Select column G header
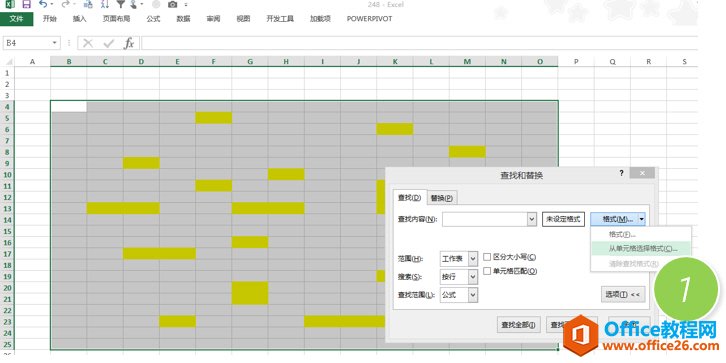Screen dimensions: 726x363 [250, 62]
